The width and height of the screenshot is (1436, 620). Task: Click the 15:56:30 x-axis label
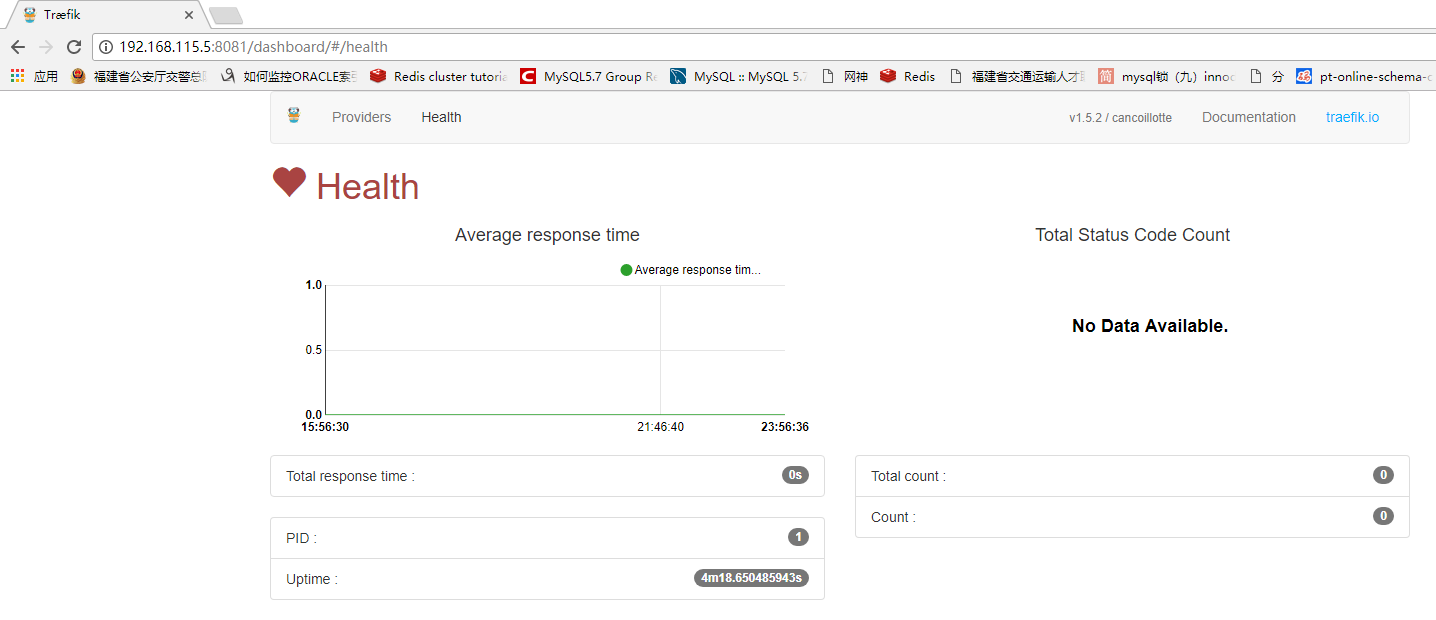(x=325, y=427)
